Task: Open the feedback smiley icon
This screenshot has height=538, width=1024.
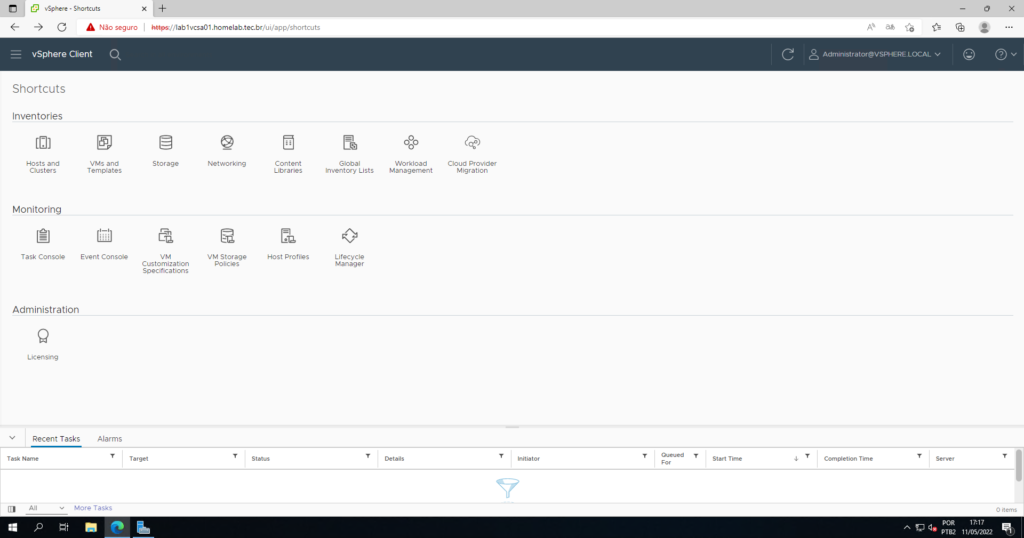Action: (x=969, y=54)
